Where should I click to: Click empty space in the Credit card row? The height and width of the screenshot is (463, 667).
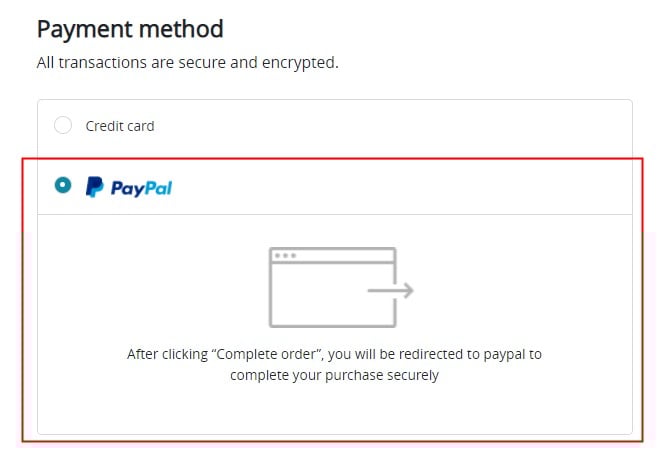click(400, 126)
